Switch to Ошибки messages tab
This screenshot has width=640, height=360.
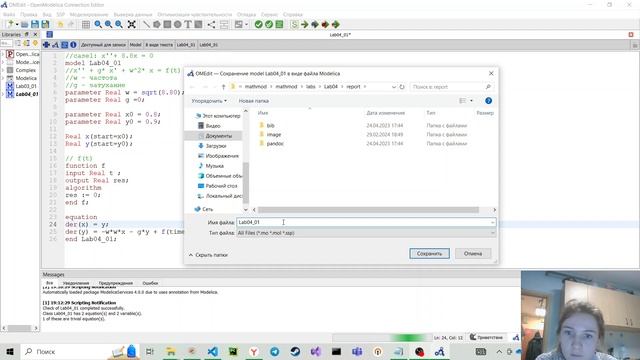coord(150,283)
